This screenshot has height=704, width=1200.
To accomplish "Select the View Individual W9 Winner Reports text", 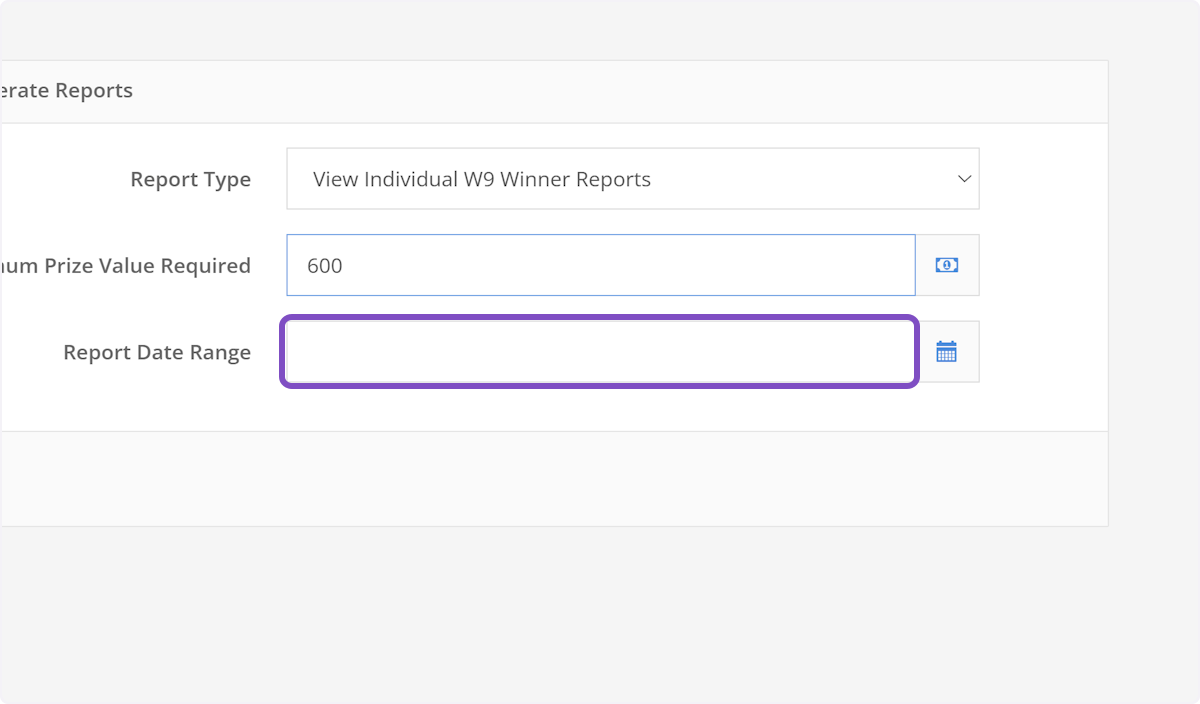I will click(x=481, y=180).
